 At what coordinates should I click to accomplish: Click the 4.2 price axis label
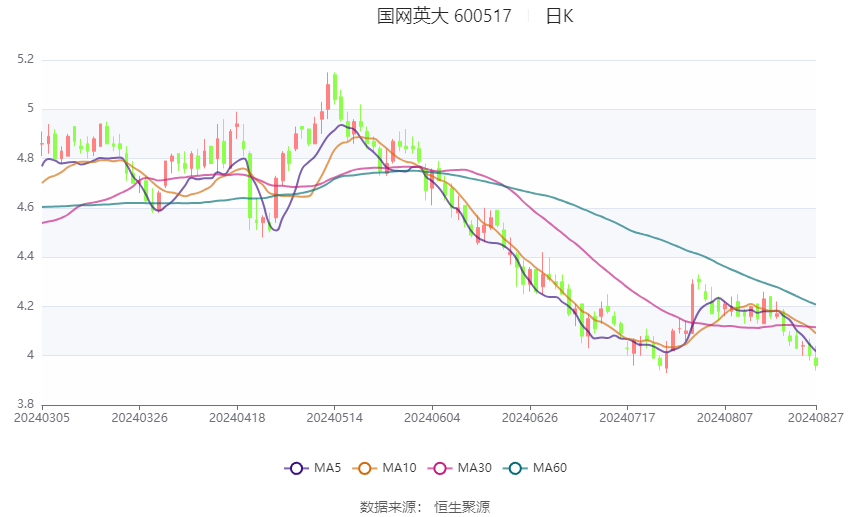click(25, 306)
